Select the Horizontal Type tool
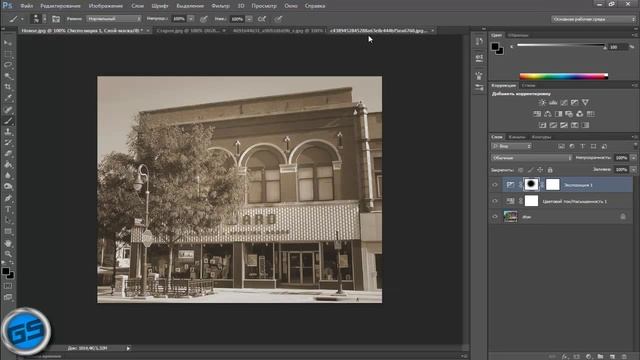The height and width of the screenshot is (360, 640). [x=8, y=209]
